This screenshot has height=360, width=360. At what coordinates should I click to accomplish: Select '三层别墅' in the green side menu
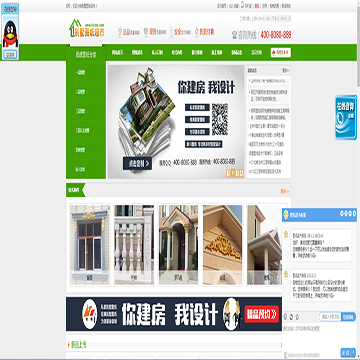pyautogui.click(x=80, y=111)
